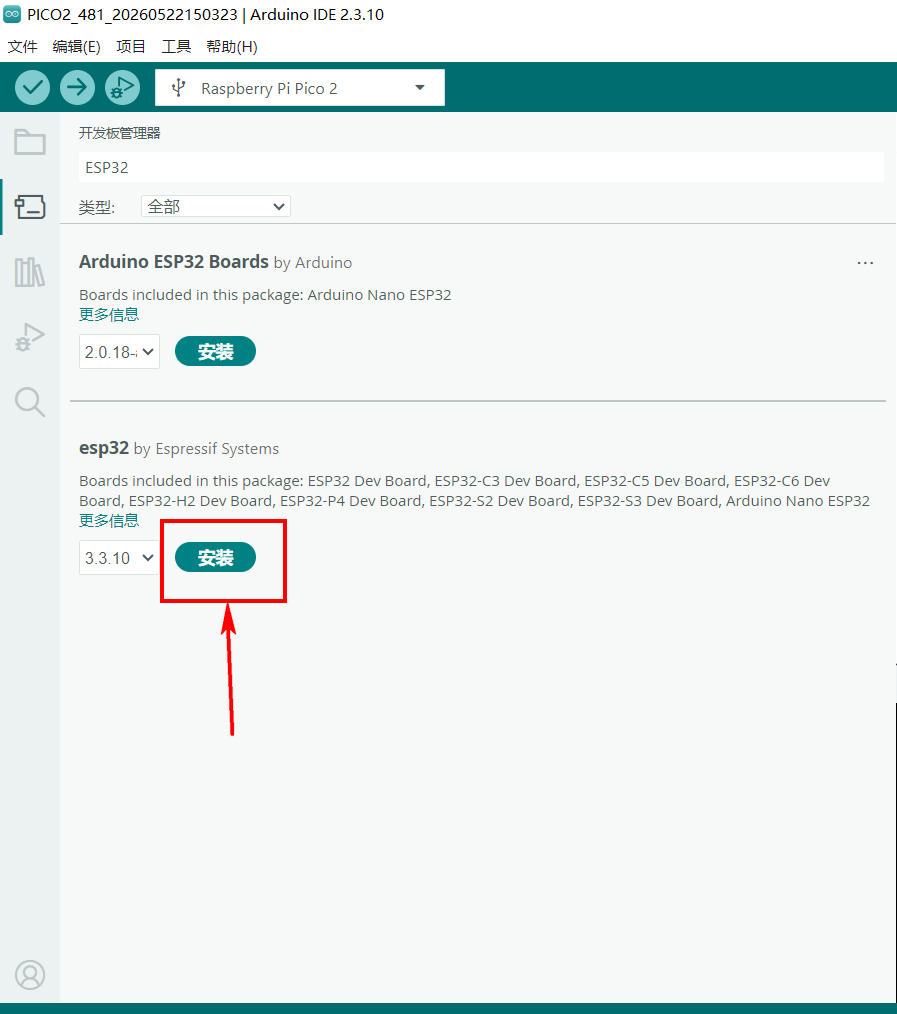Open the Raspberry Pi Pico 2 board selector
This screenshot has height=1014, width=897.
click(x=300, y=87)
